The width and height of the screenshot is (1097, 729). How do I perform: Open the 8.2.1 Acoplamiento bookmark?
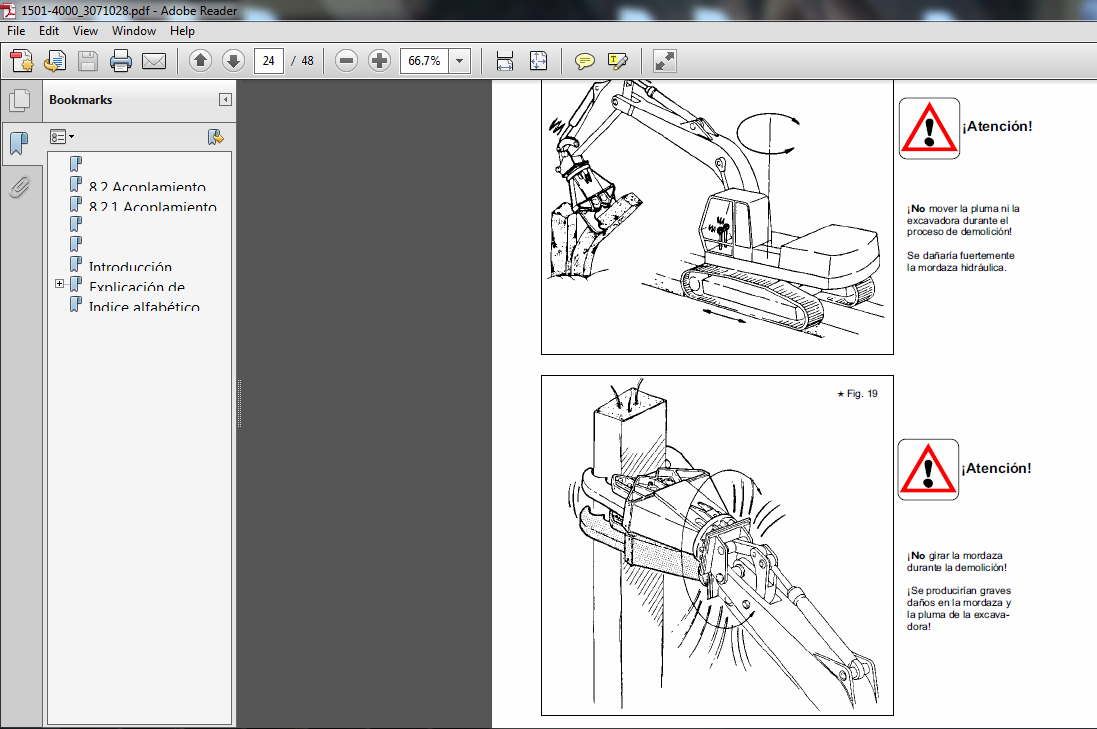click(153, 206)
